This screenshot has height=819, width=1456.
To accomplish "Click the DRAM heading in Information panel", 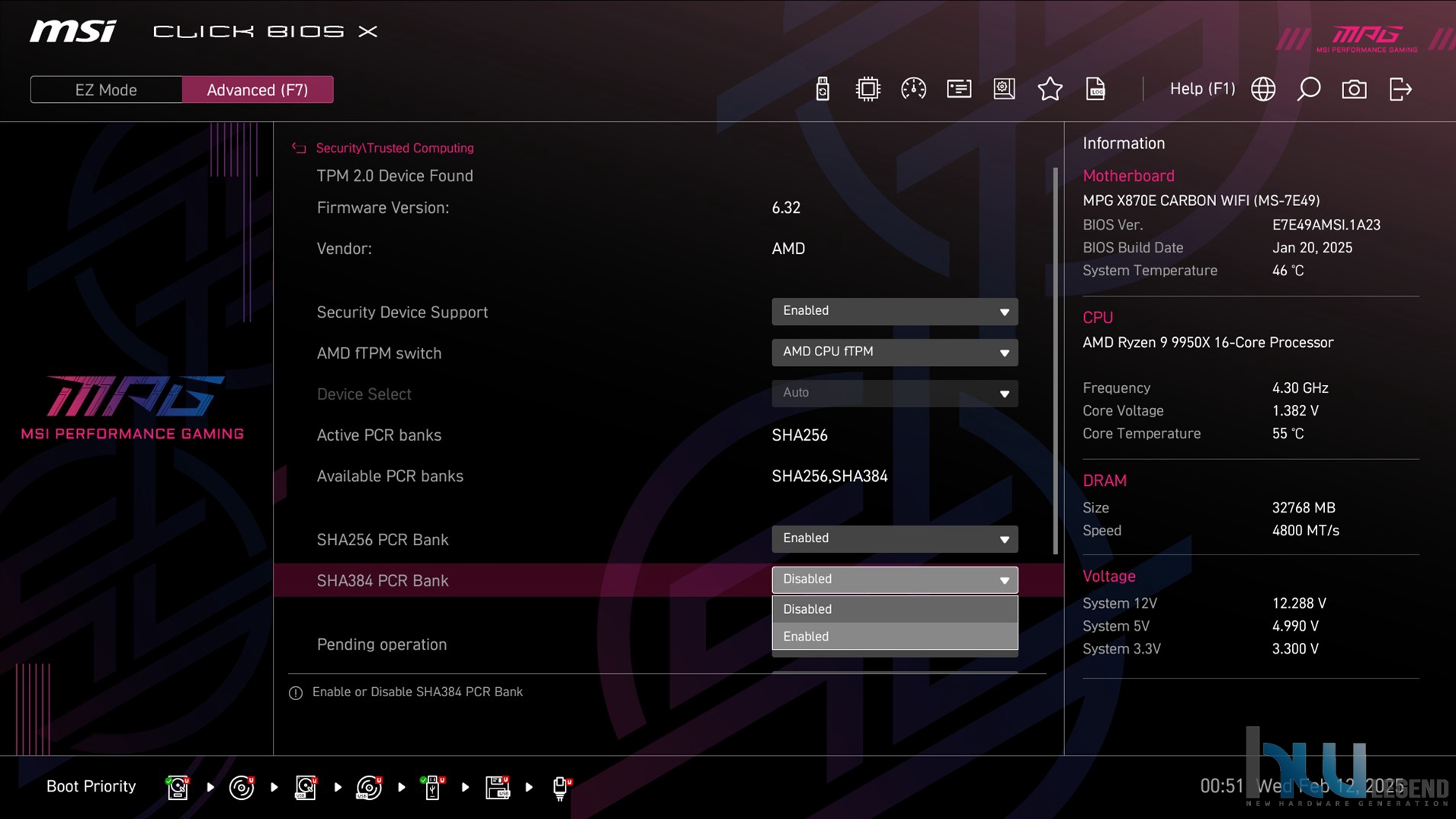I will click(x=1105, y=480).
